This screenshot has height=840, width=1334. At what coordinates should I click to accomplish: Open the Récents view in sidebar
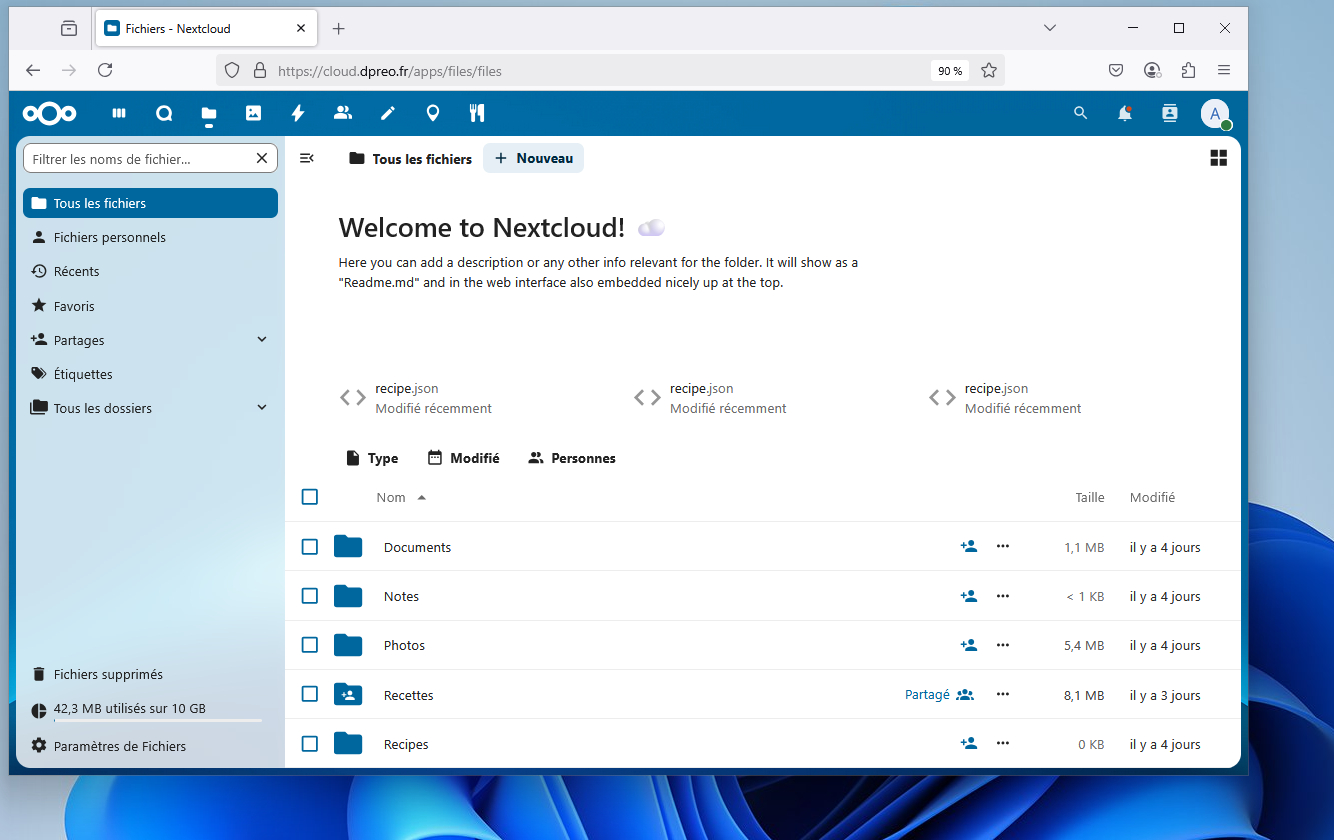[76, 271]
